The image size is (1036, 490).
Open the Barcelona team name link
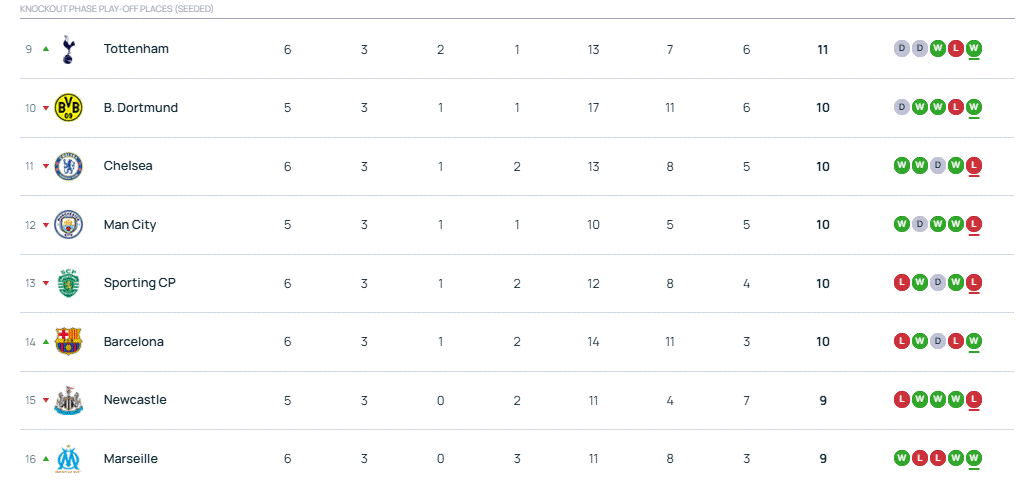pos(134,342)
